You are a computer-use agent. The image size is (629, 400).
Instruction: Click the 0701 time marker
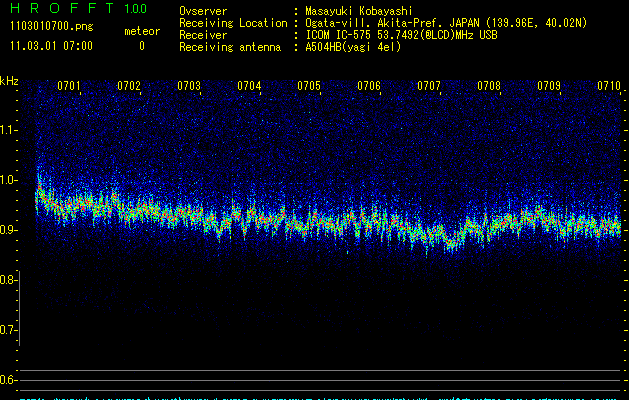coord(69,87)
